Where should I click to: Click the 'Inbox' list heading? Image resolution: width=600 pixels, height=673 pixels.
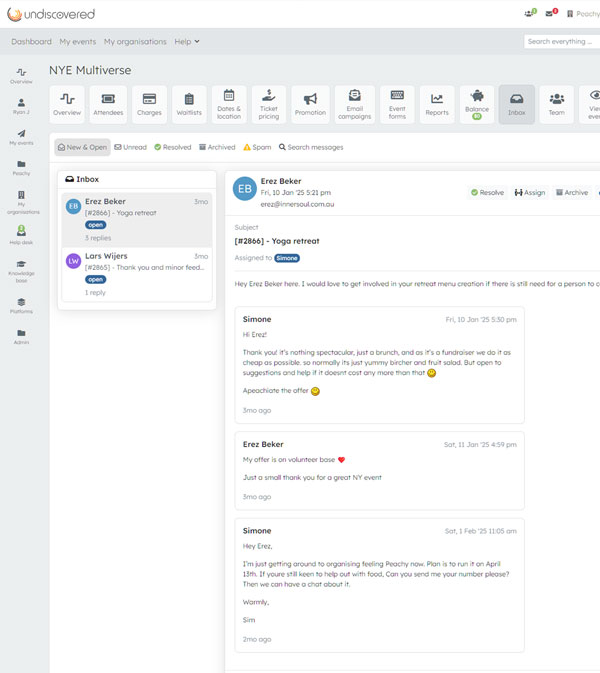(x=82, y=179)
